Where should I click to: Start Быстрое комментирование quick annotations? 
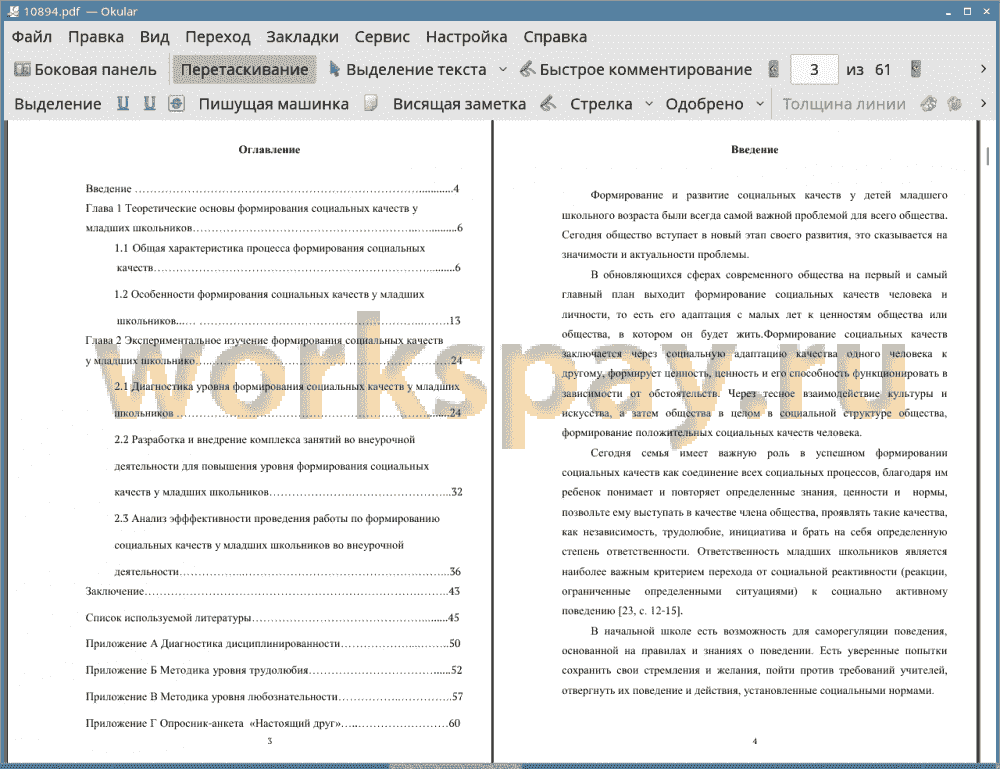(636, 70)
